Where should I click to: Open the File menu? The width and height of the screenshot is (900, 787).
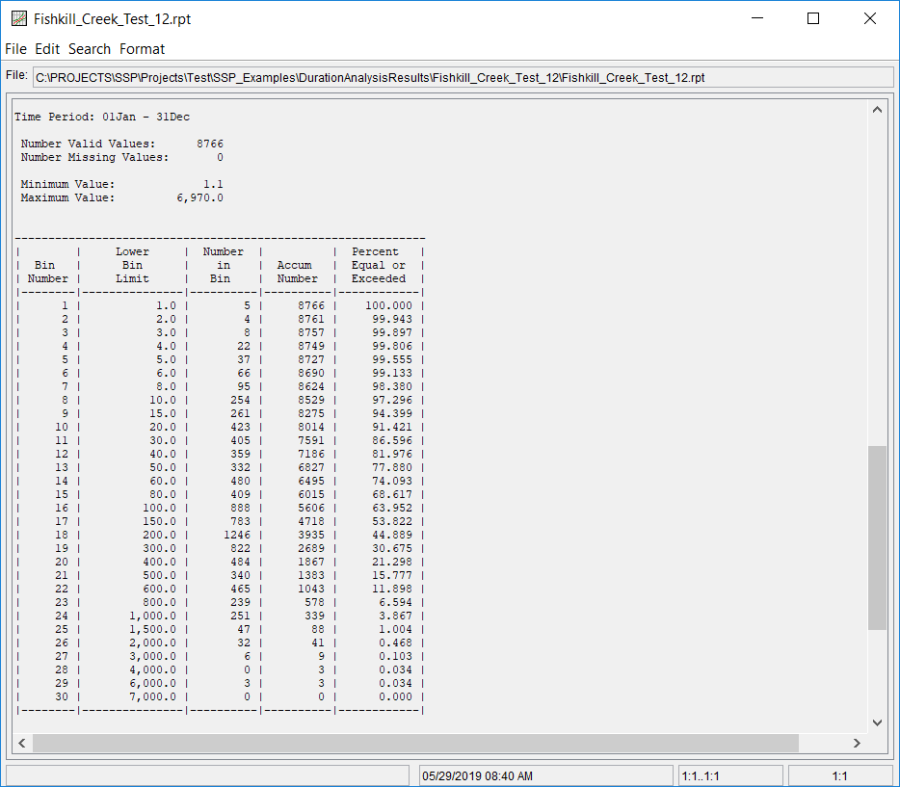(15, 49)
